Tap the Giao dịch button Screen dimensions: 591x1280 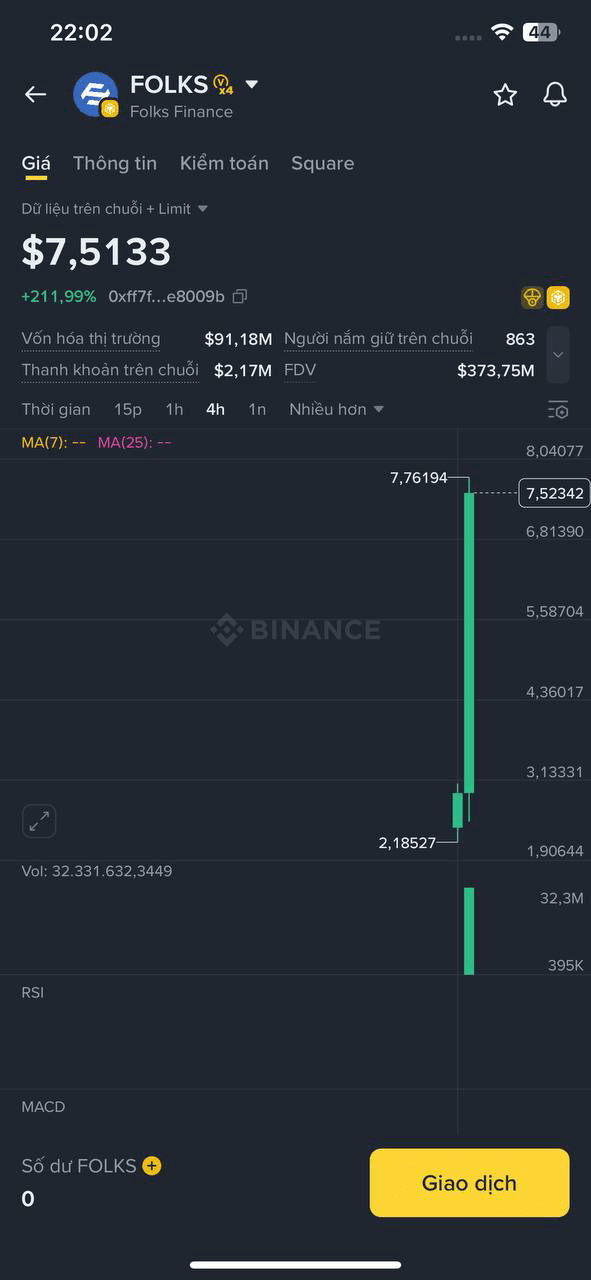(469, 1183)
